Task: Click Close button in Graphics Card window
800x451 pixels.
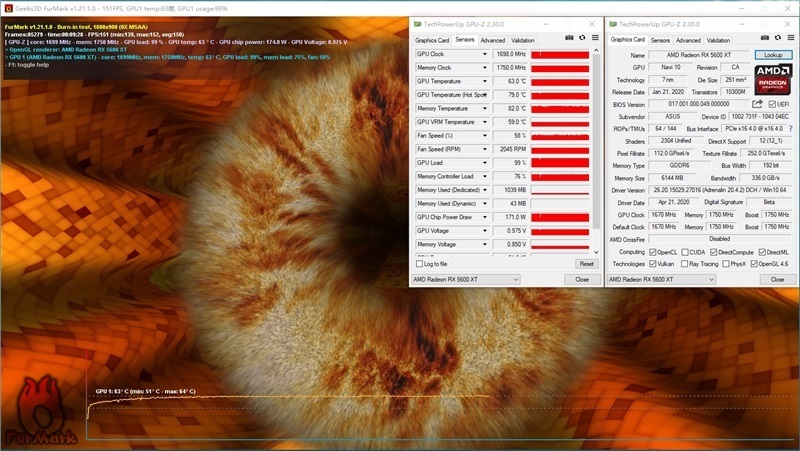Action: coord(777,280)
